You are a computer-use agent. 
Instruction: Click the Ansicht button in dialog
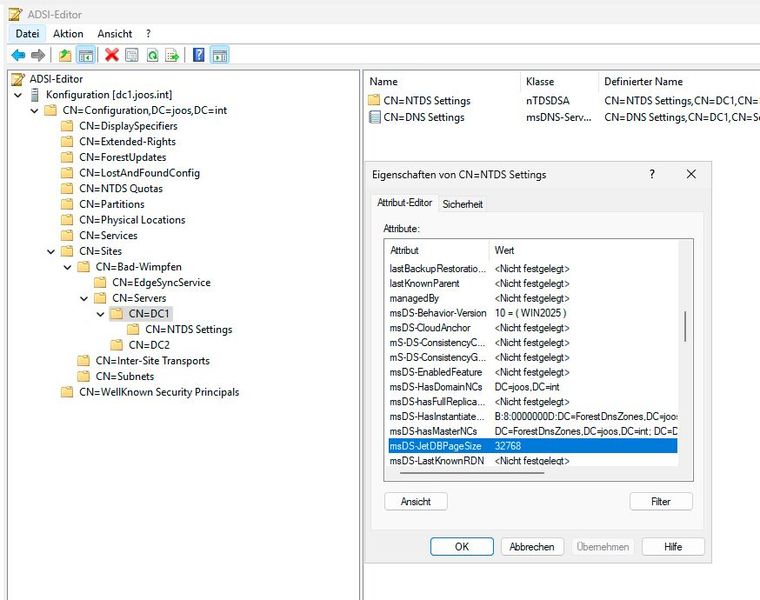point(415,502)
